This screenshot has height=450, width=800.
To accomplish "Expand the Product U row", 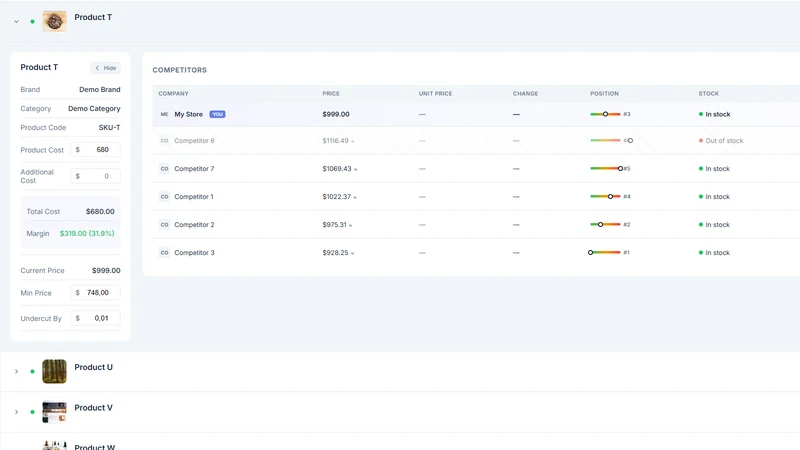I will point(16,371).
